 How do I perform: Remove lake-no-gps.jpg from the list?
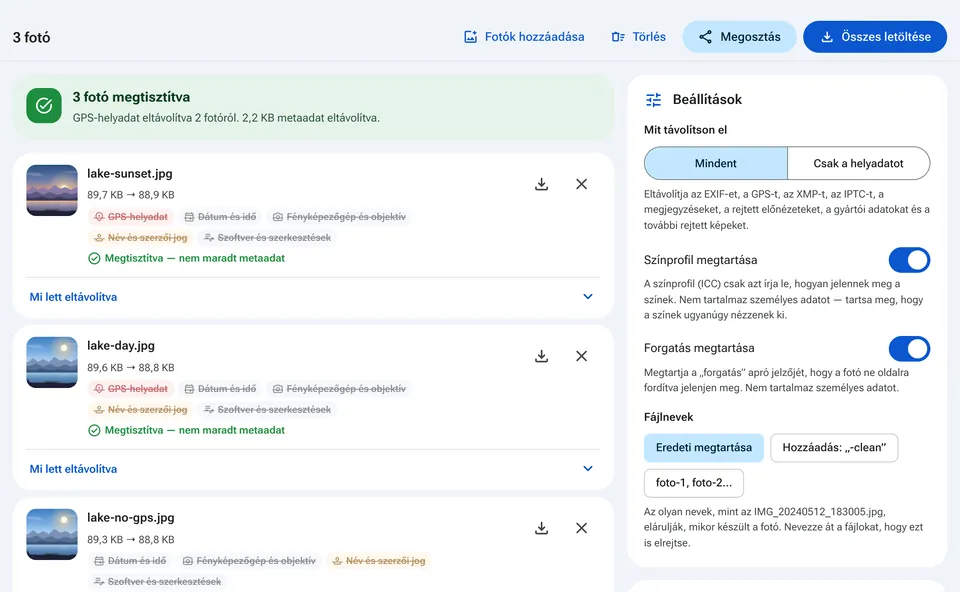[x=582, y=528]
